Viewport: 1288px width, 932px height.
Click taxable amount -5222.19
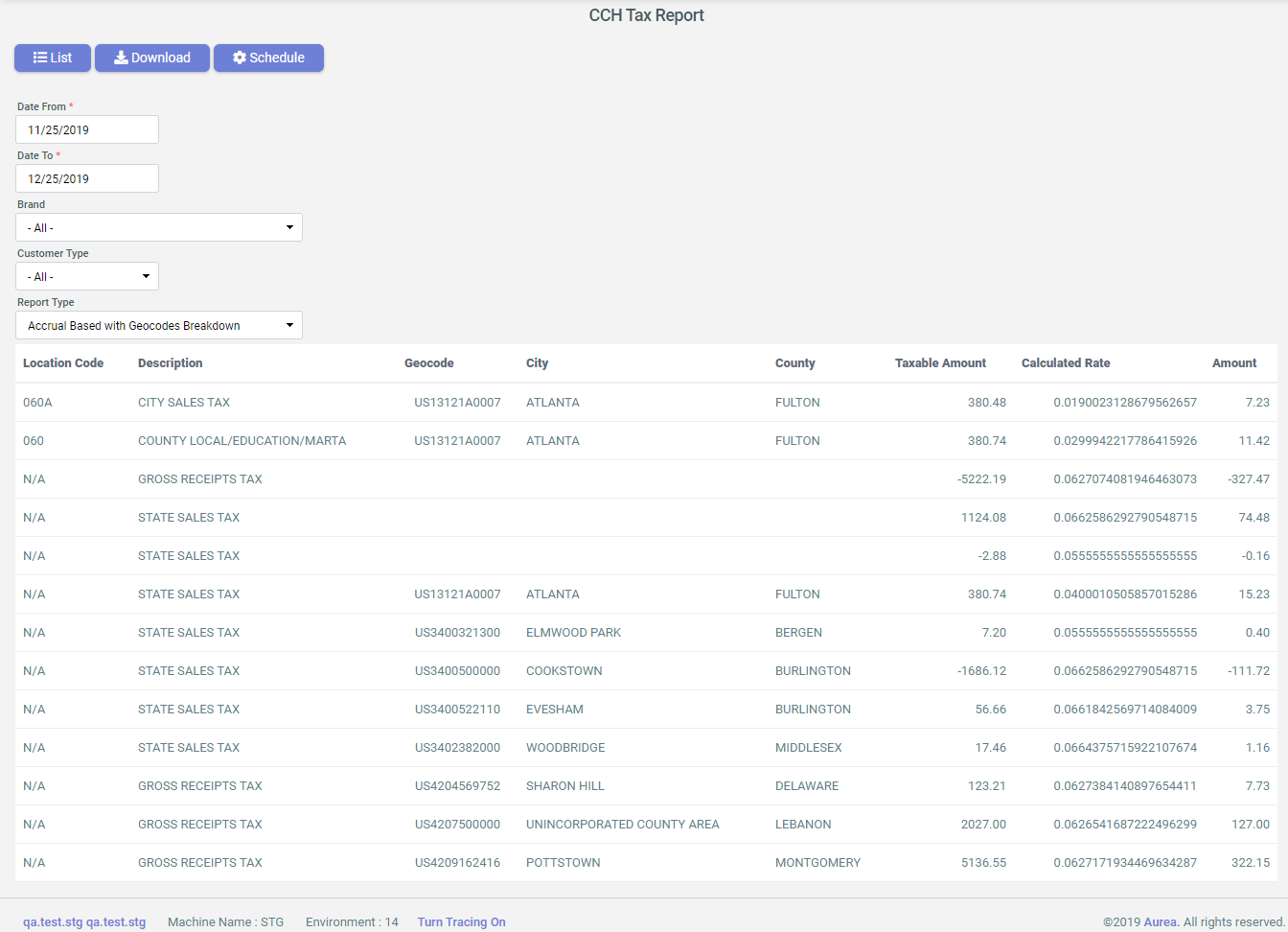(x=981, y=479)
